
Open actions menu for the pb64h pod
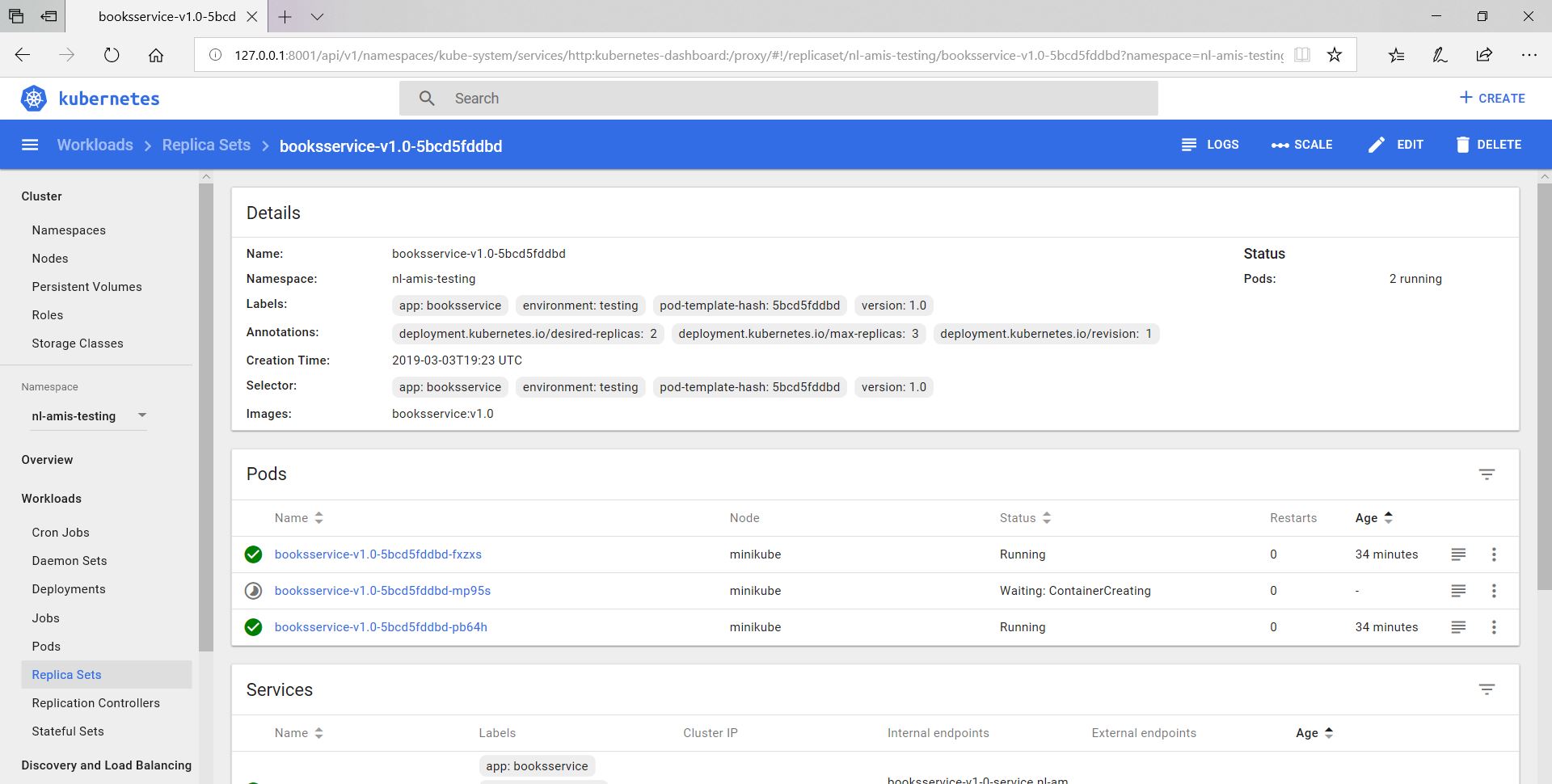pos(1493,627)
